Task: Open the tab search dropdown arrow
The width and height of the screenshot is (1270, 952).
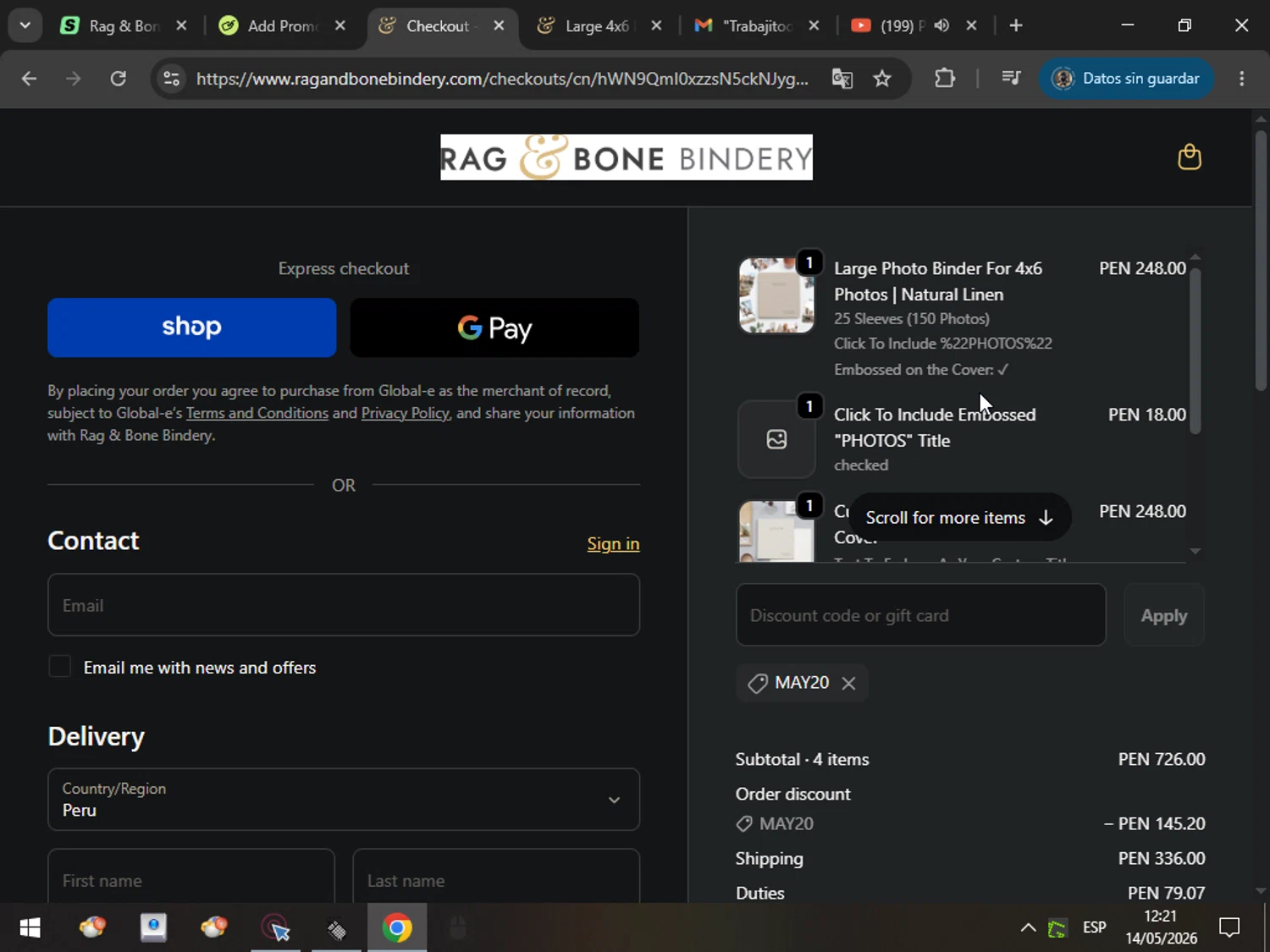Action: point(25,25)
